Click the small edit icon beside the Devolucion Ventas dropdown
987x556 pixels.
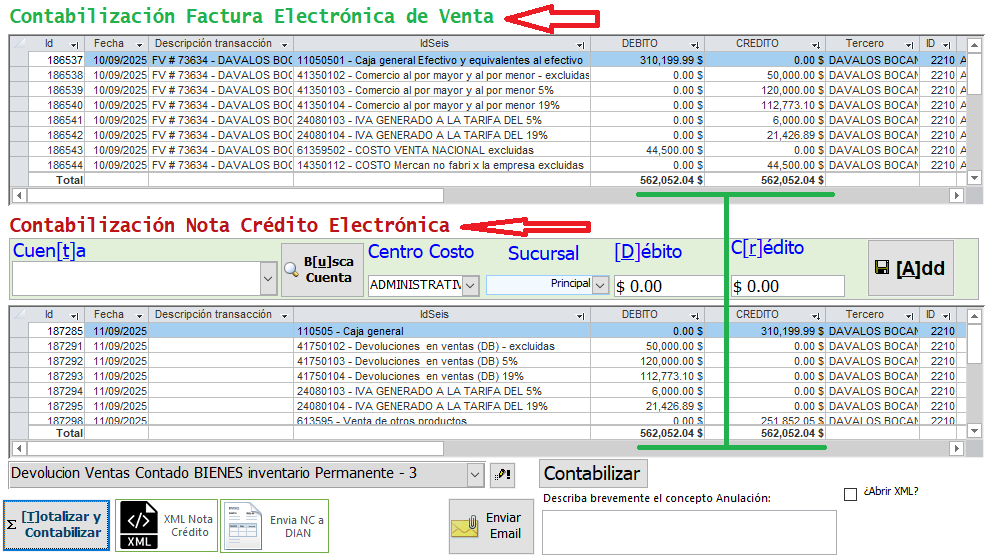click(503, 473)
